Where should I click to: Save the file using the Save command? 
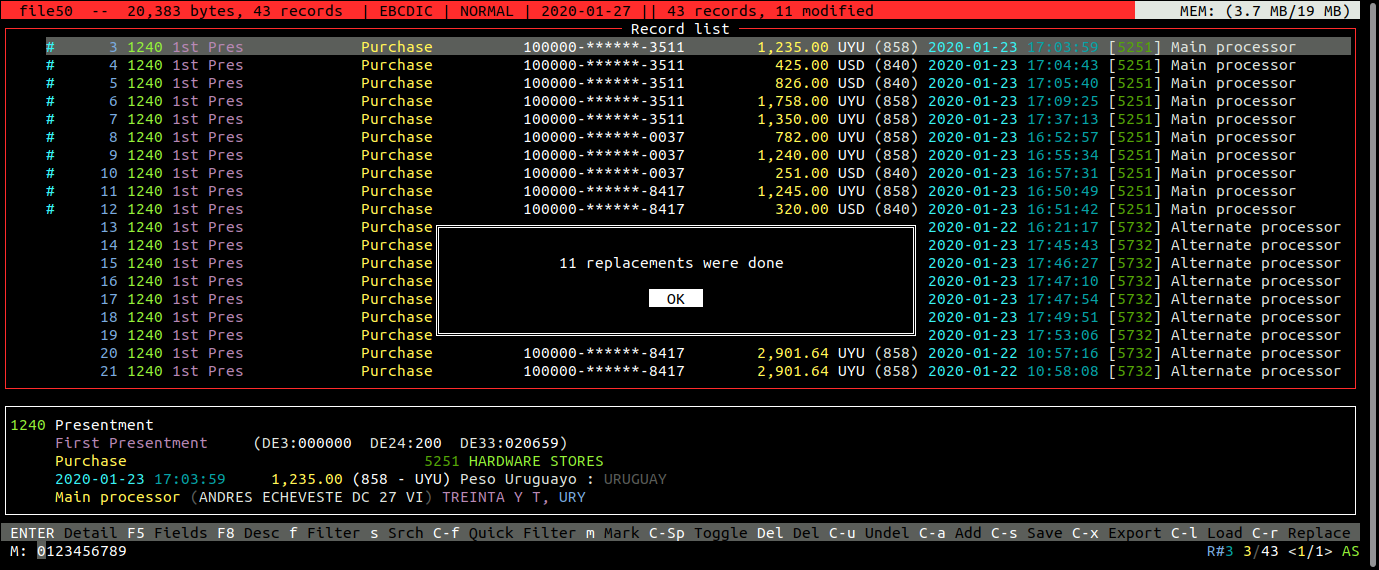point(1044,533)
